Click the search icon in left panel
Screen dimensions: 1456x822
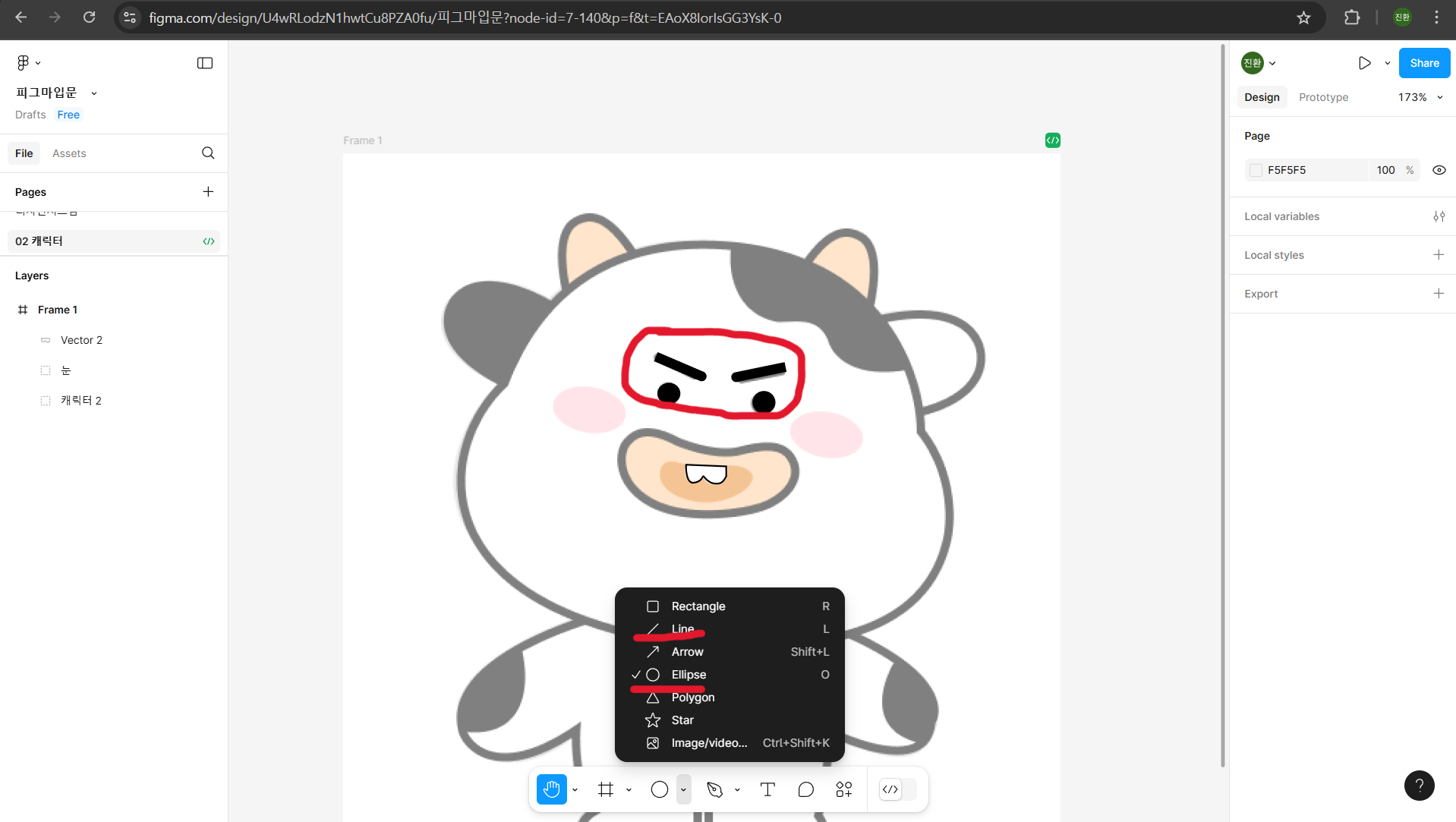tap(208, 153)
